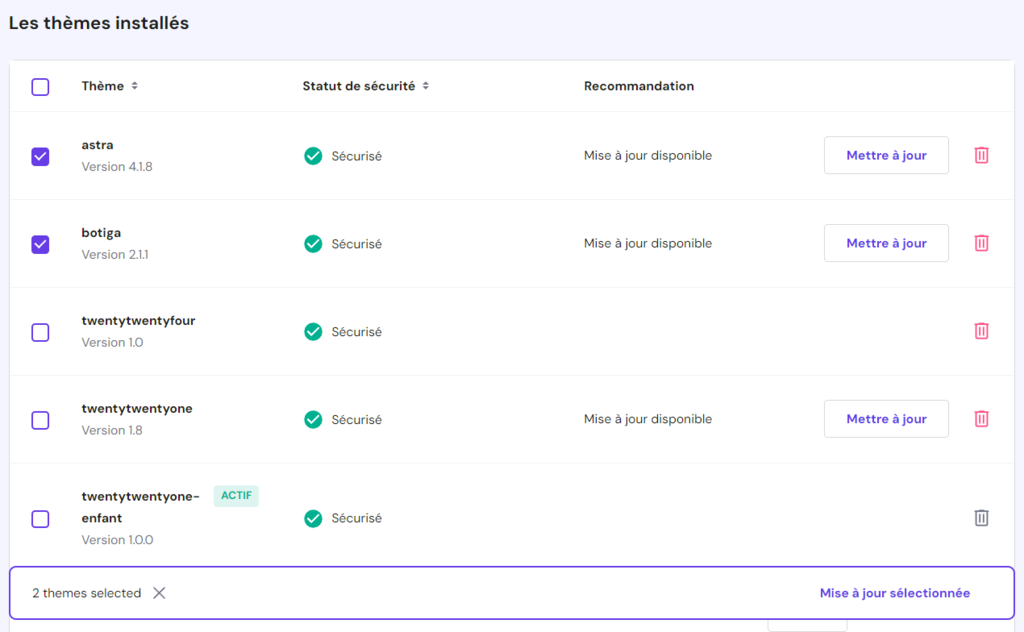Click the trash icon for twentytwentyone-enfant
The width and height of the screenshot is (1024, 632).
tap(982, 517)
